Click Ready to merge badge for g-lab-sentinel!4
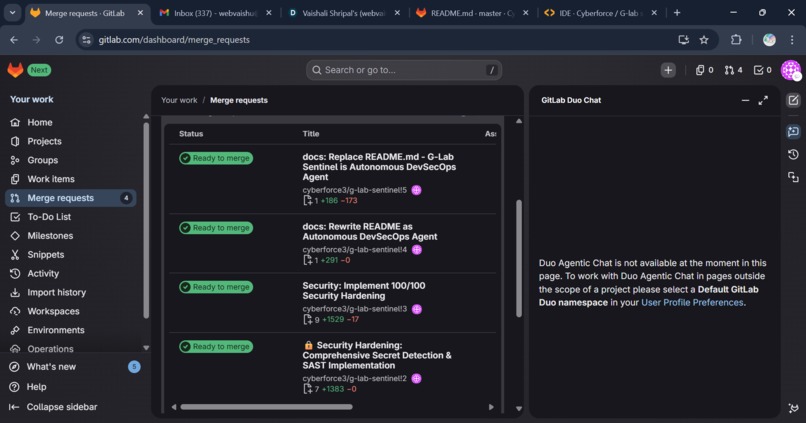The width and height of the screenshot is (806, 423). (216, 228)
